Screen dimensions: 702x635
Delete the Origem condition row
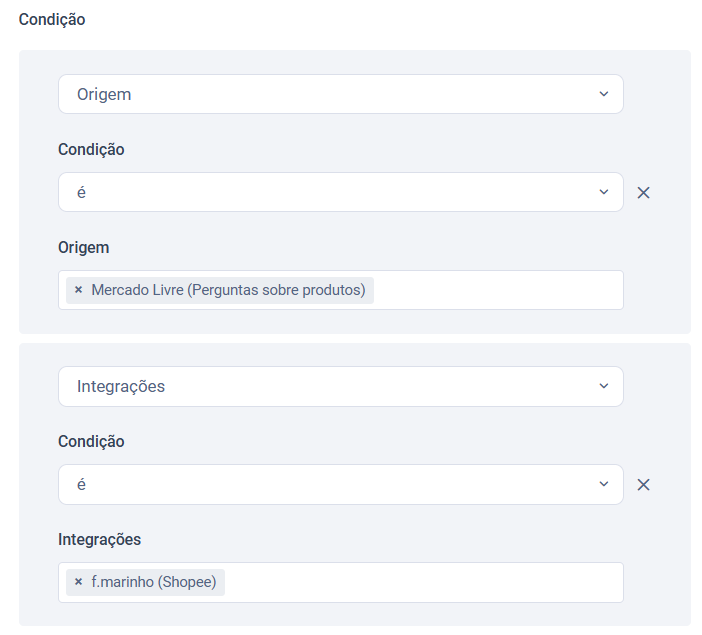tap(644, 193)
